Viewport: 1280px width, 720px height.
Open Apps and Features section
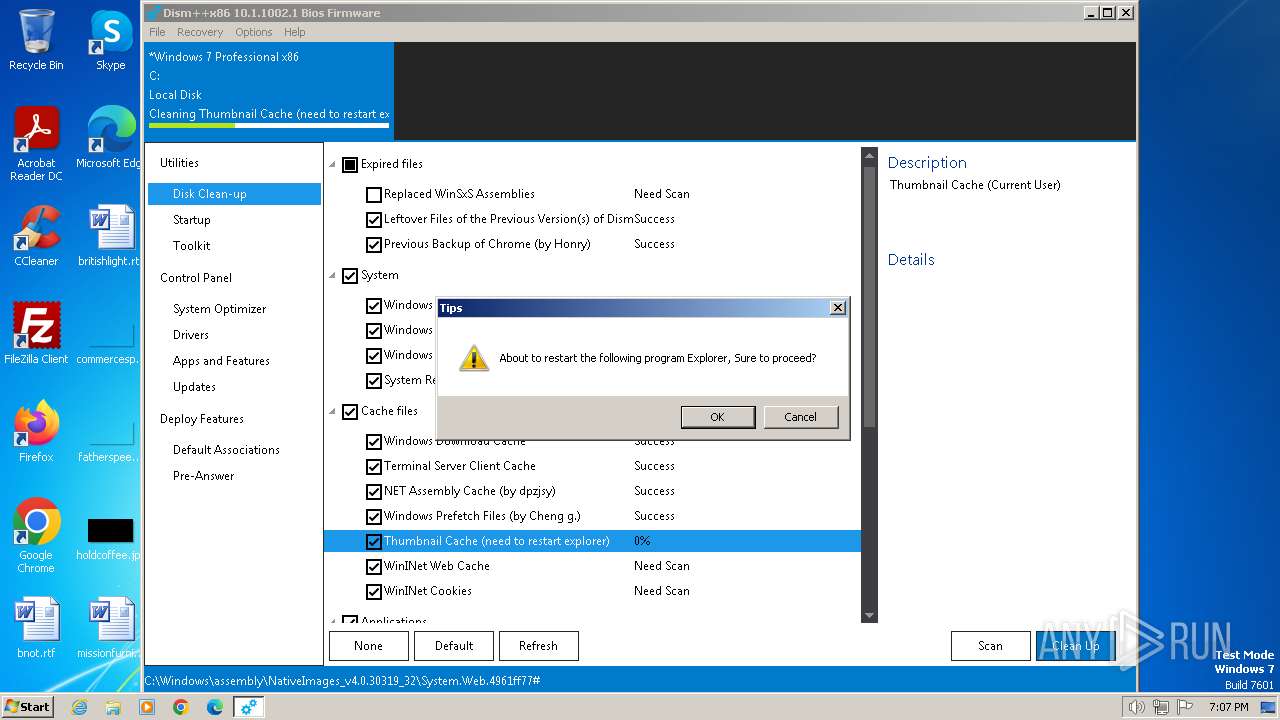(x=221, y=361)
